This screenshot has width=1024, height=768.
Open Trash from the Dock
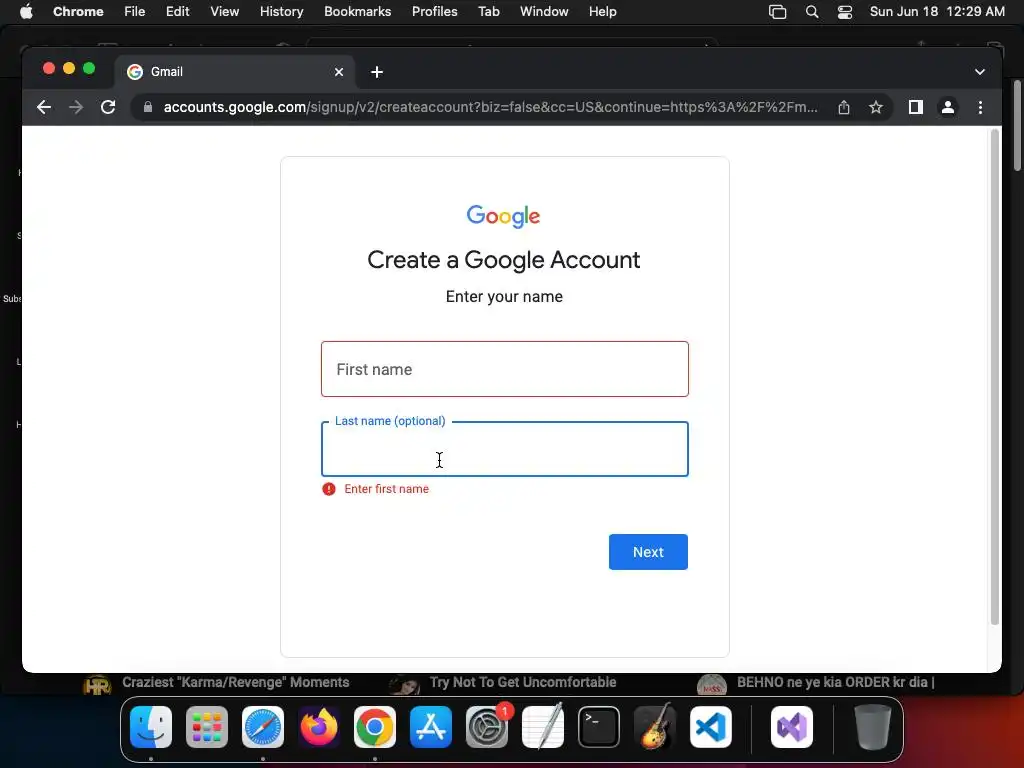point(872,727)
